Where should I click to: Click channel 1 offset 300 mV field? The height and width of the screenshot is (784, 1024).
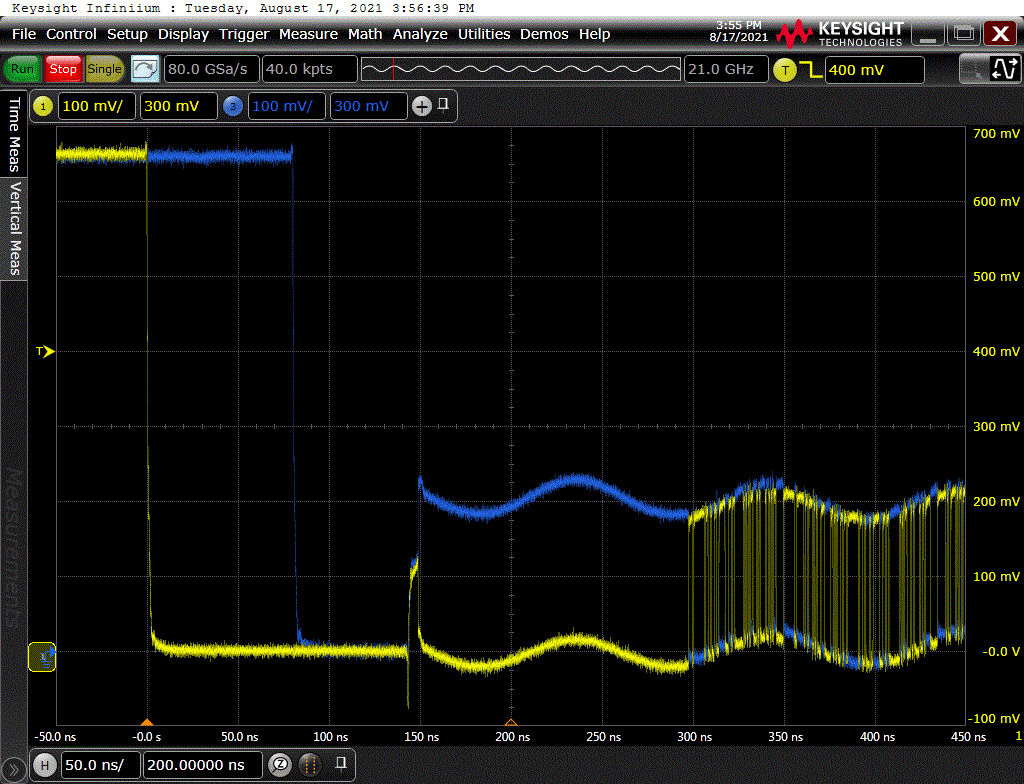(178, 106)
